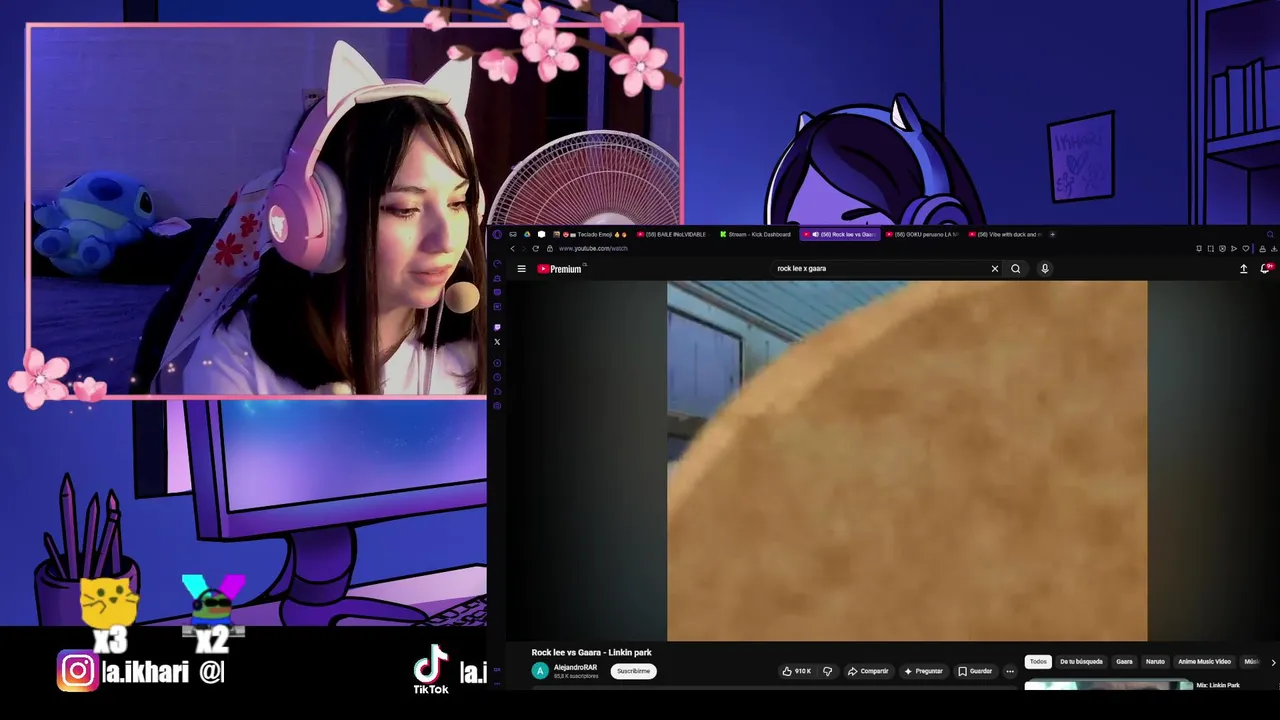Click the AlejandroRAR channel name
Image resolution: width=1280 pixels, height=720 pixels.
coord(575,667)
